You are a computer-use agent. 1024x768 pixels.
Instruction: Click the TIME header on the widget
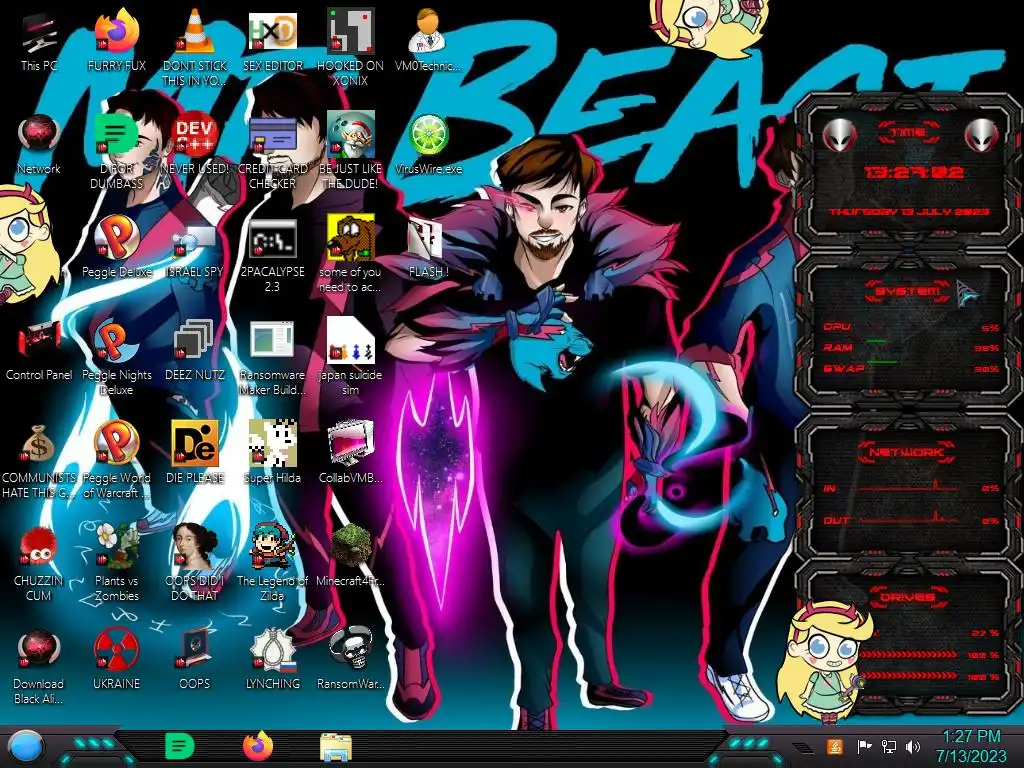pyautogui.click(x=908, y=133)
